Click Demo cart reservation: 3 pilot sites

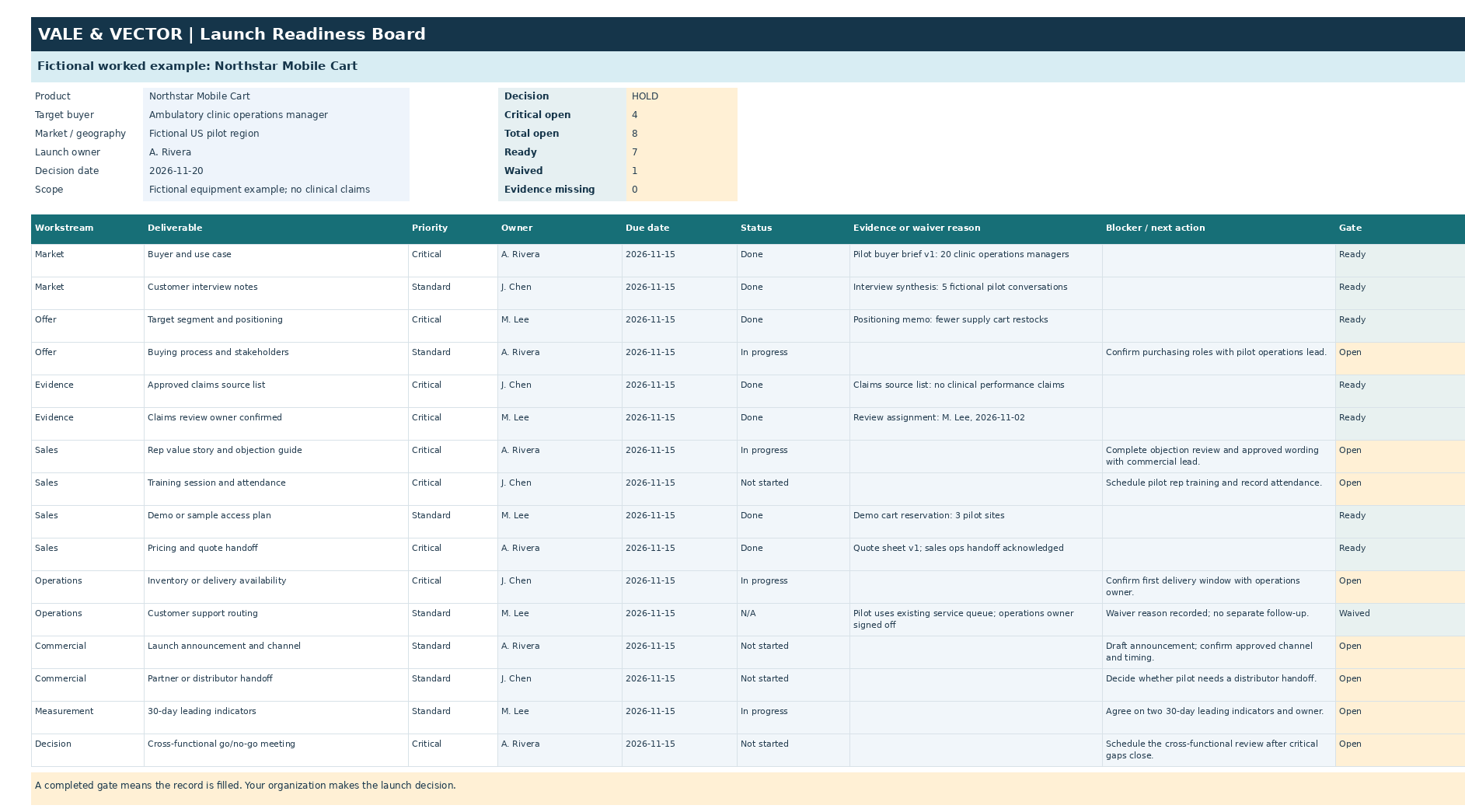pos(975,522)
